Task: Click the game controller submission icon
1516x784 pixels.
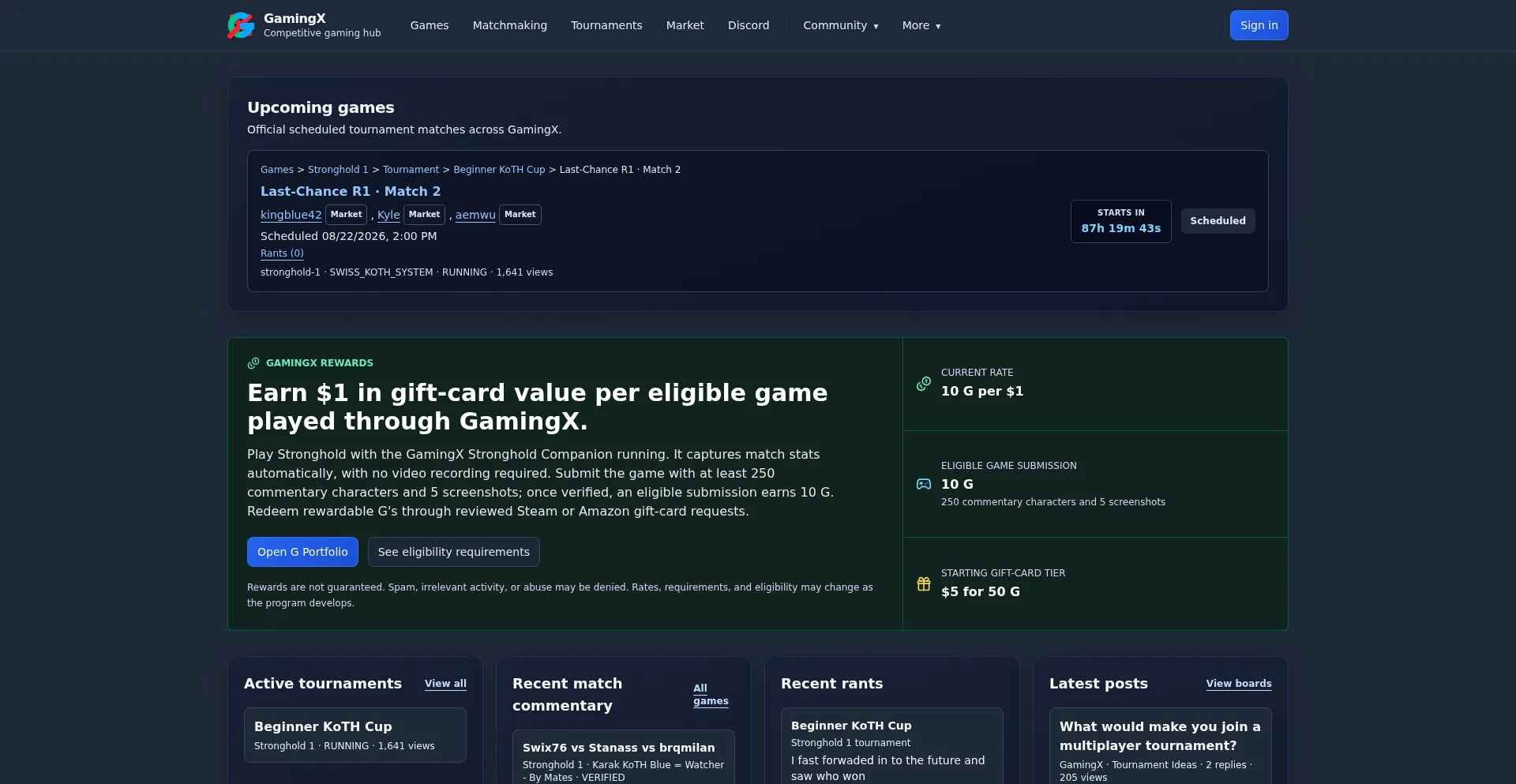Action: (x=924, y=484)
